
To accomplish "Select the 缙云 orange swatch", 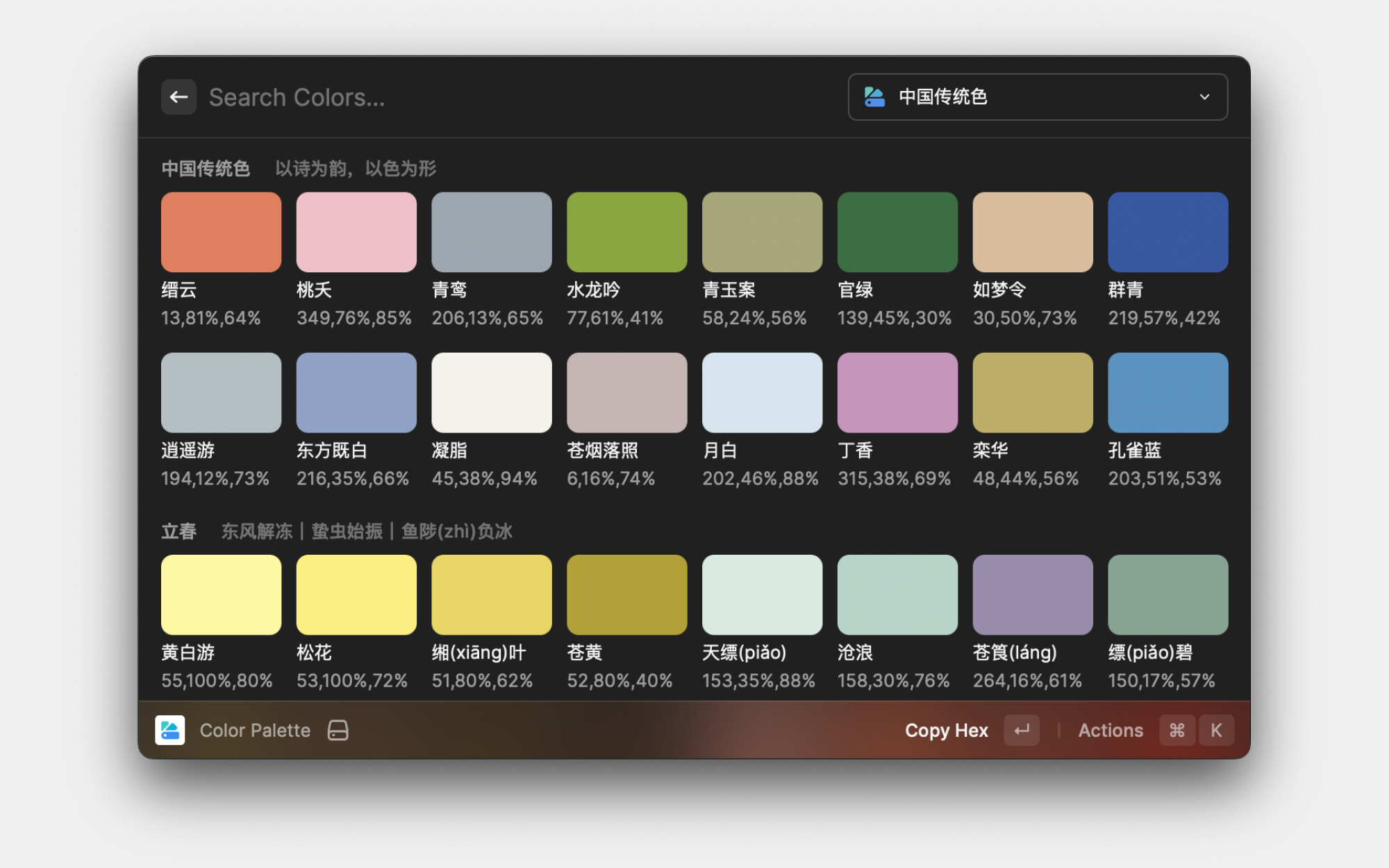I will coord(221,232).
